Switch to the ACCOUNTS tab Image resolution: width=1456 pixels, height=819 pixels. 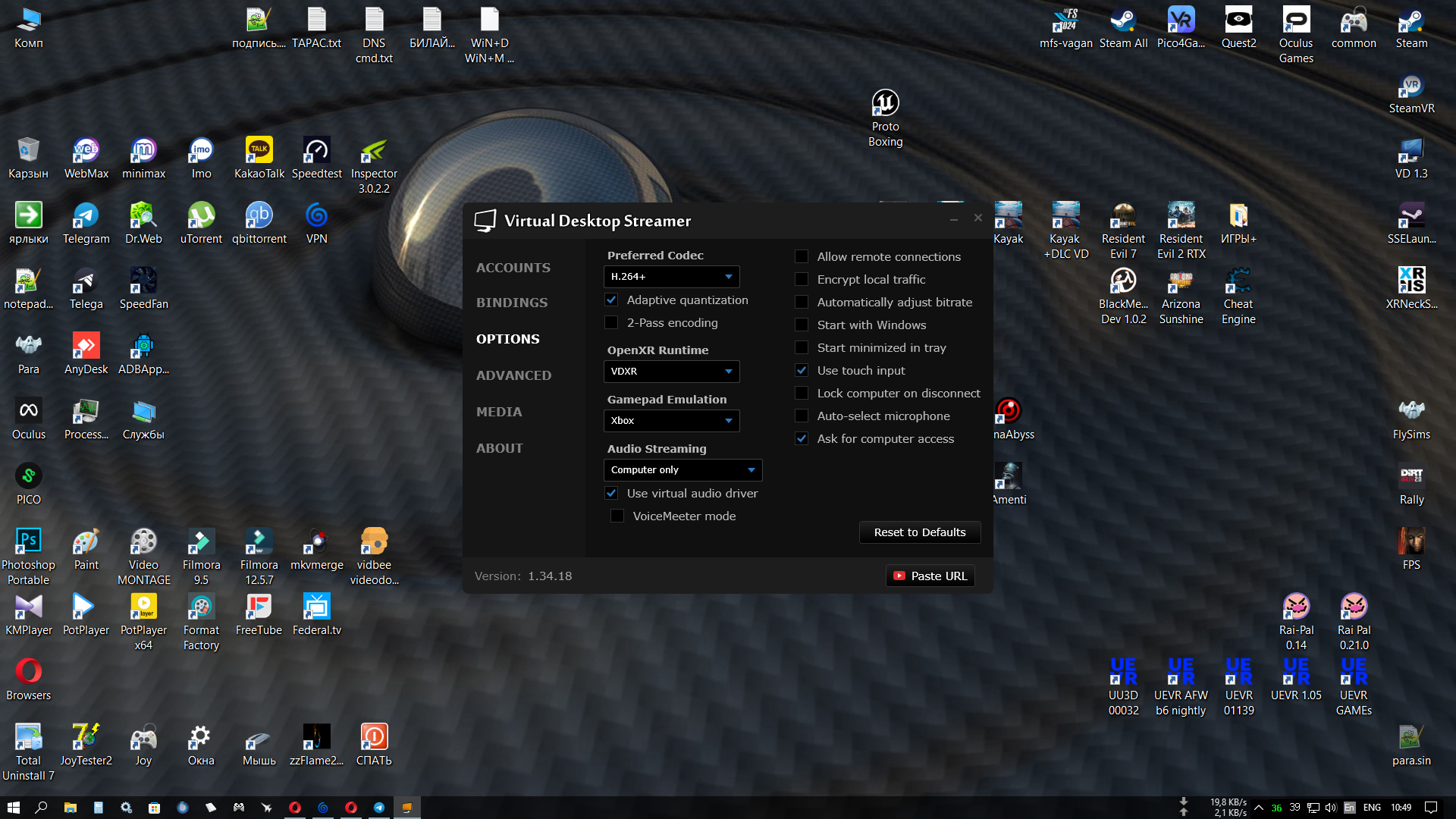point(513,268)
